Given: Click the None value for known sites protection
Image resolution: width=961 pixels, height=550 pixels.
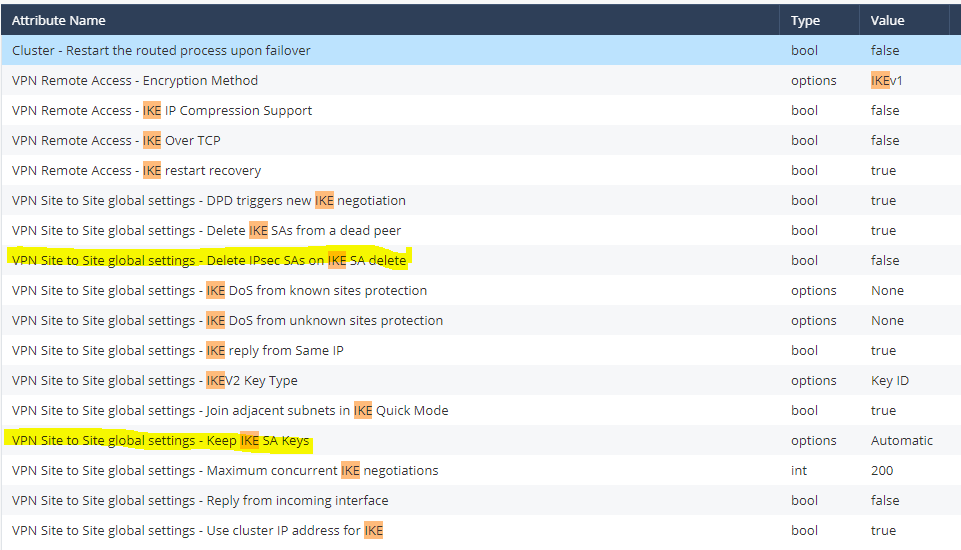Looking at the screenshot, I should 887,291.
